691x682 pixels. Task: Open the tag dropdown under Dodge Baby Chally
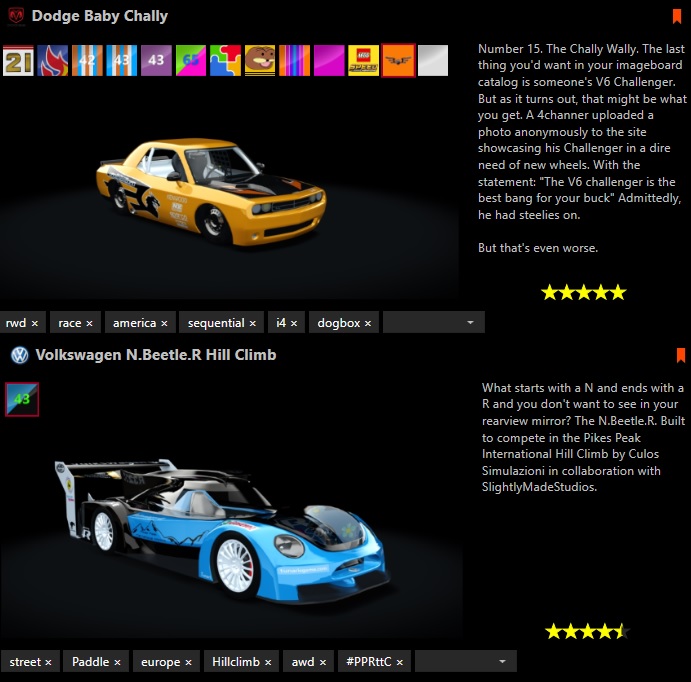(x=470, y=323)
